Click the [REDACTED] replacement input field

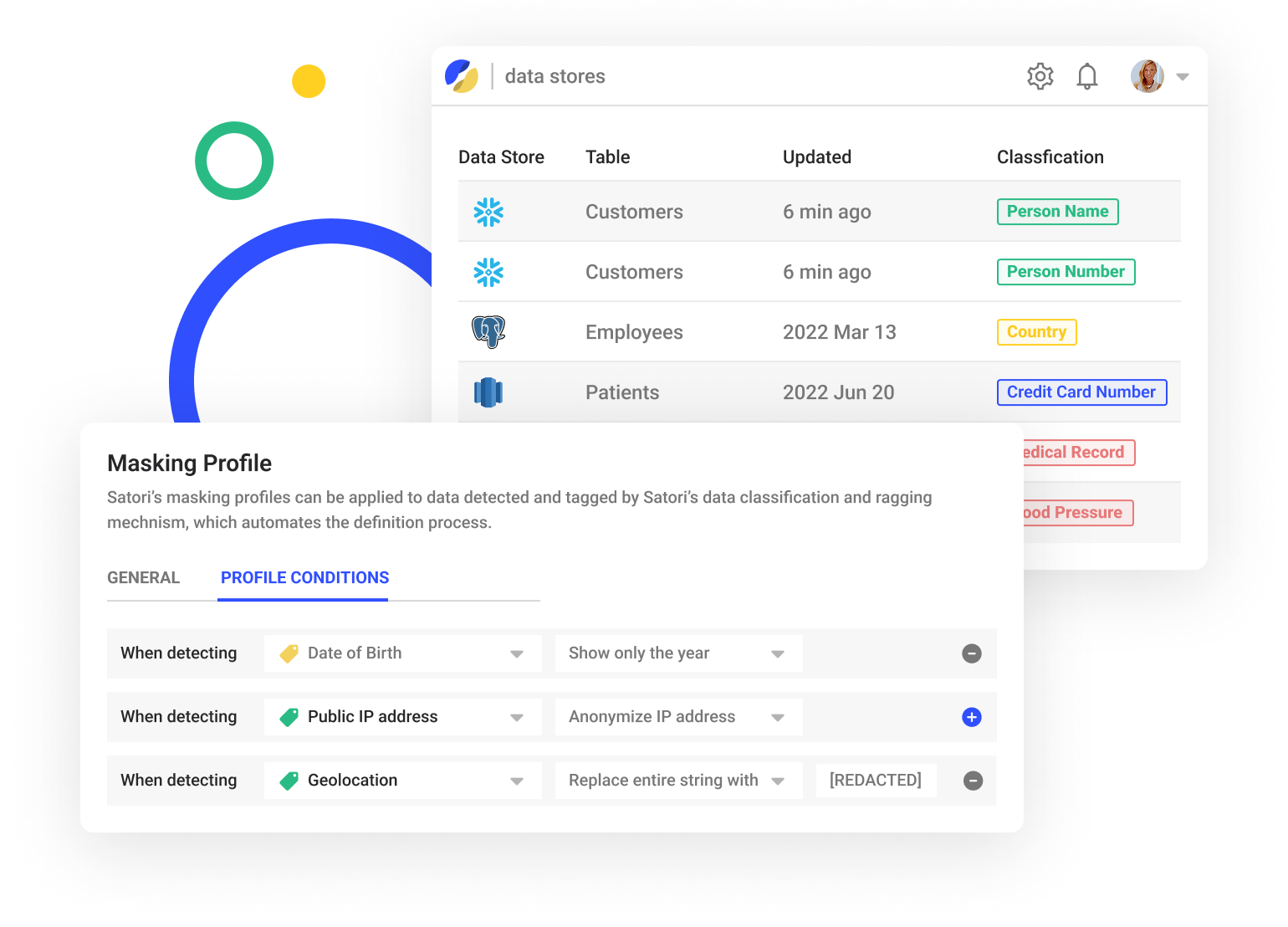pos(876,781)
